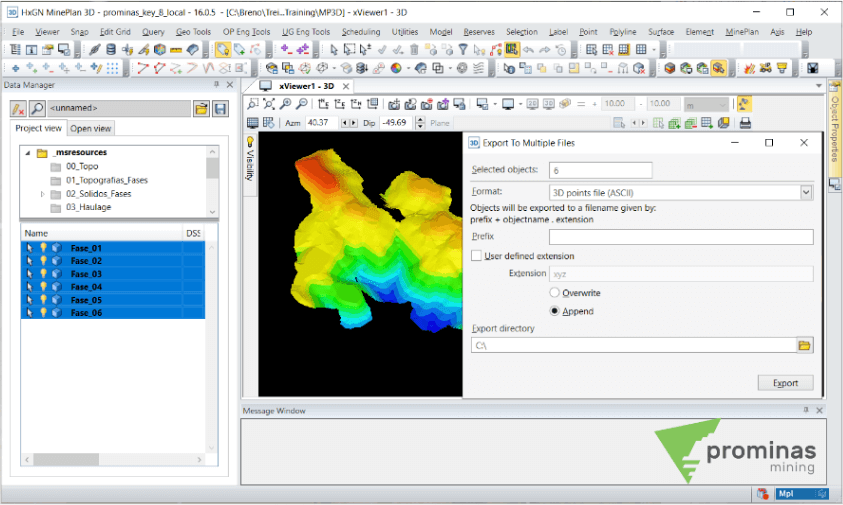Collapse the _msresources tree node

27,153
